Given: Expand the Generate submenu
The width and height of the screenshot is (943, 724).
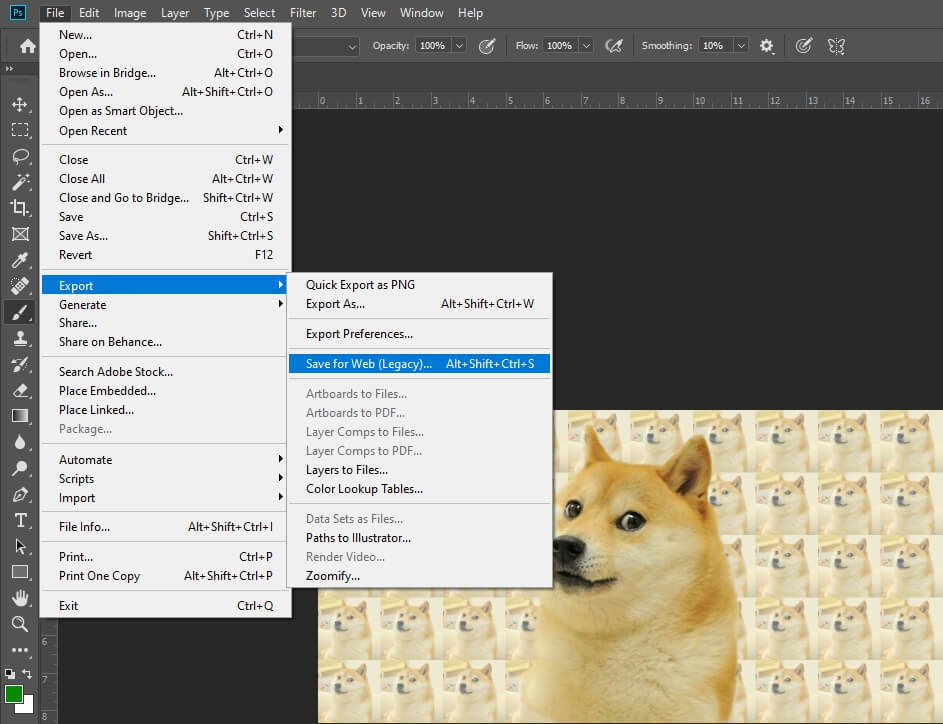Looking at the screenshot, I should pyautogui.click(x=164, y=304).
